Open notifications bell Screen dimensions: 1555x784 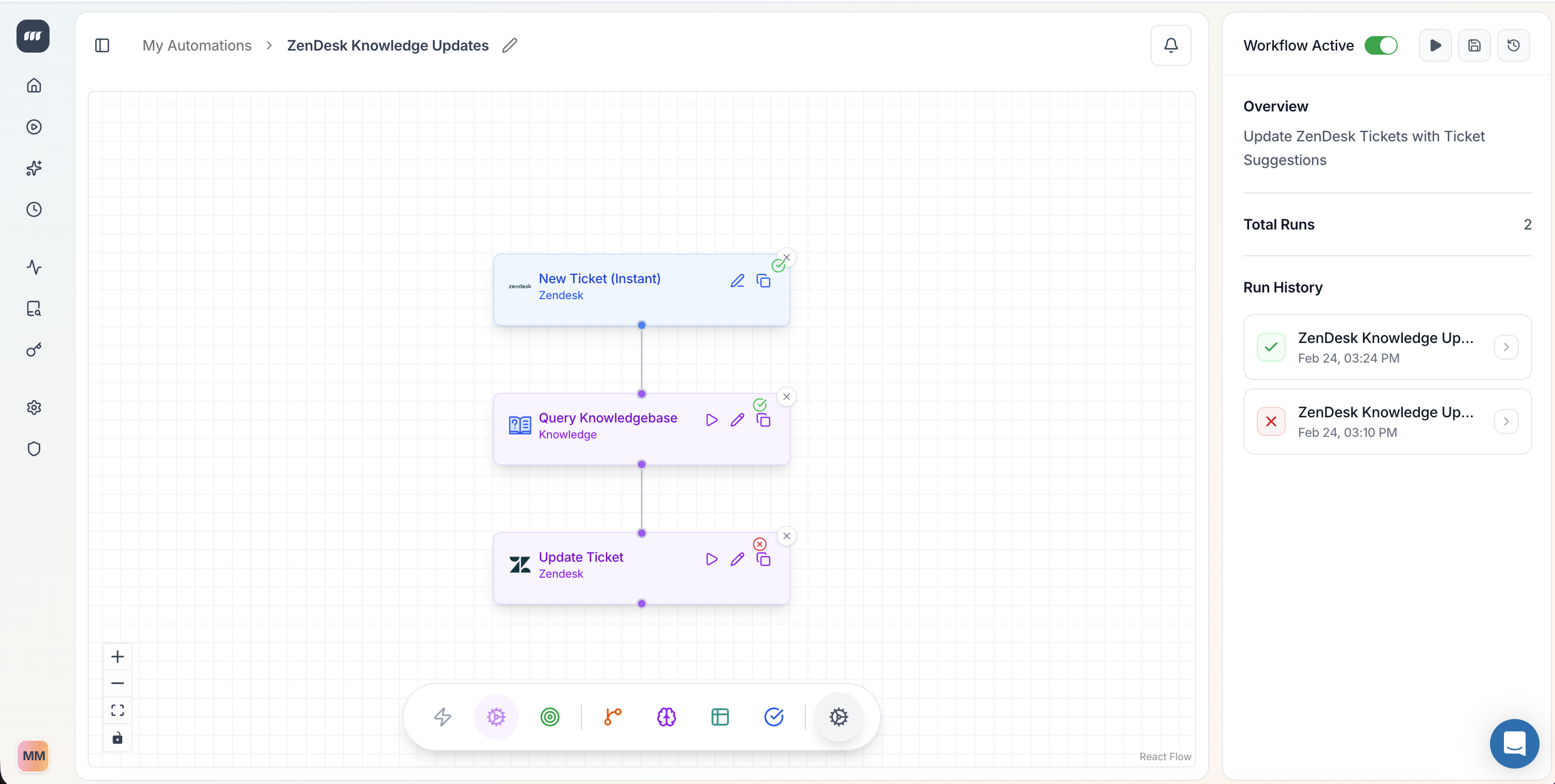1171,45
